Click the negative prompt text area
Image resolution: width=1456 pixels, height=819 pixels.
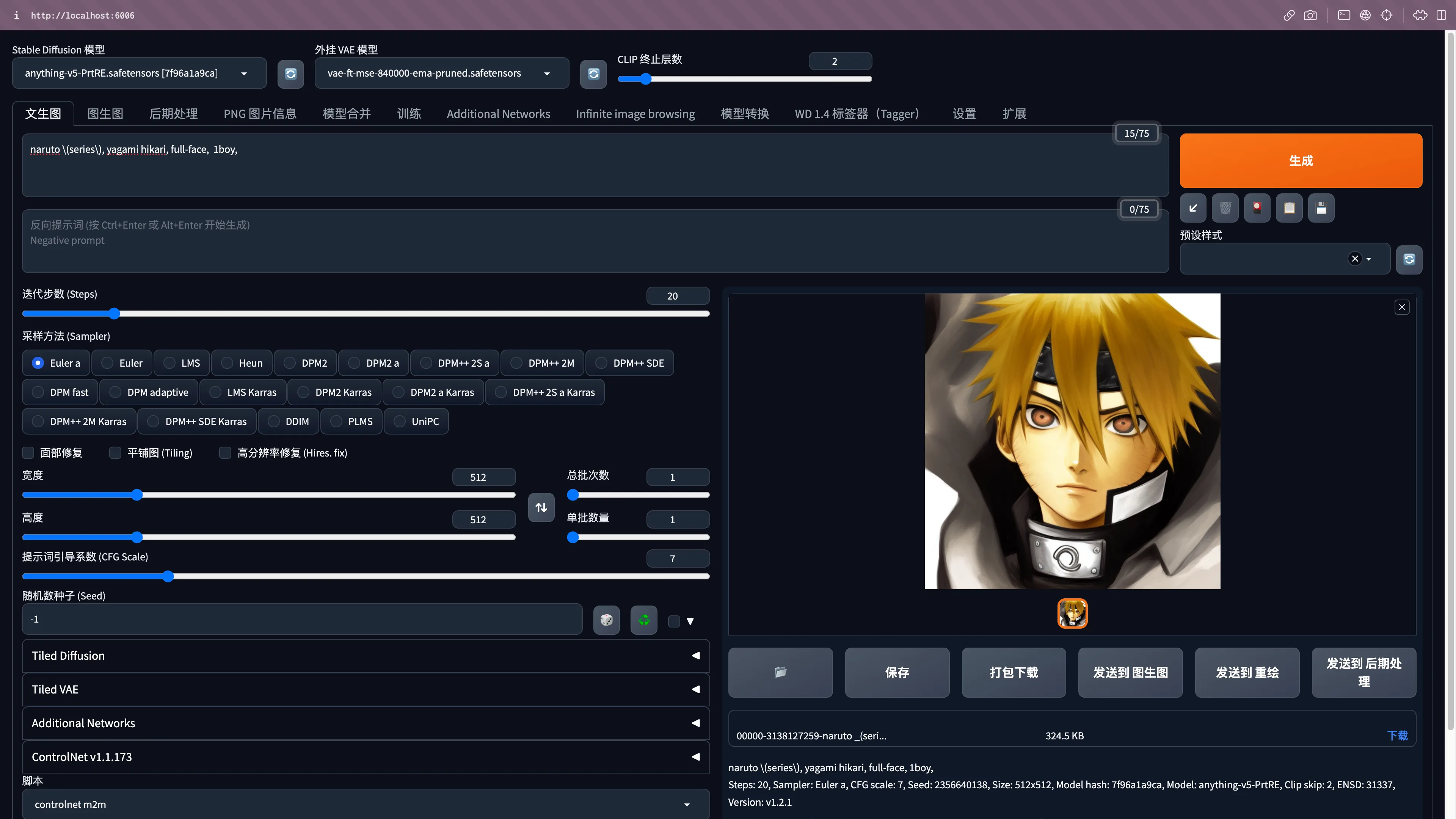[x=595, y=242]
